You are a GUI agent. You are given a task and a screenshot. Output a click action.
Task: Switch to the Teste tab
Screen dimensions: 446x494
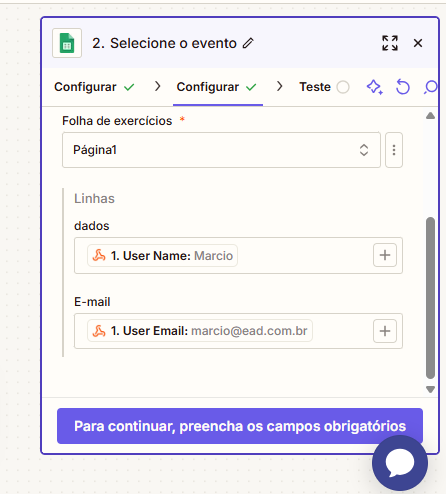click(324, 87)
